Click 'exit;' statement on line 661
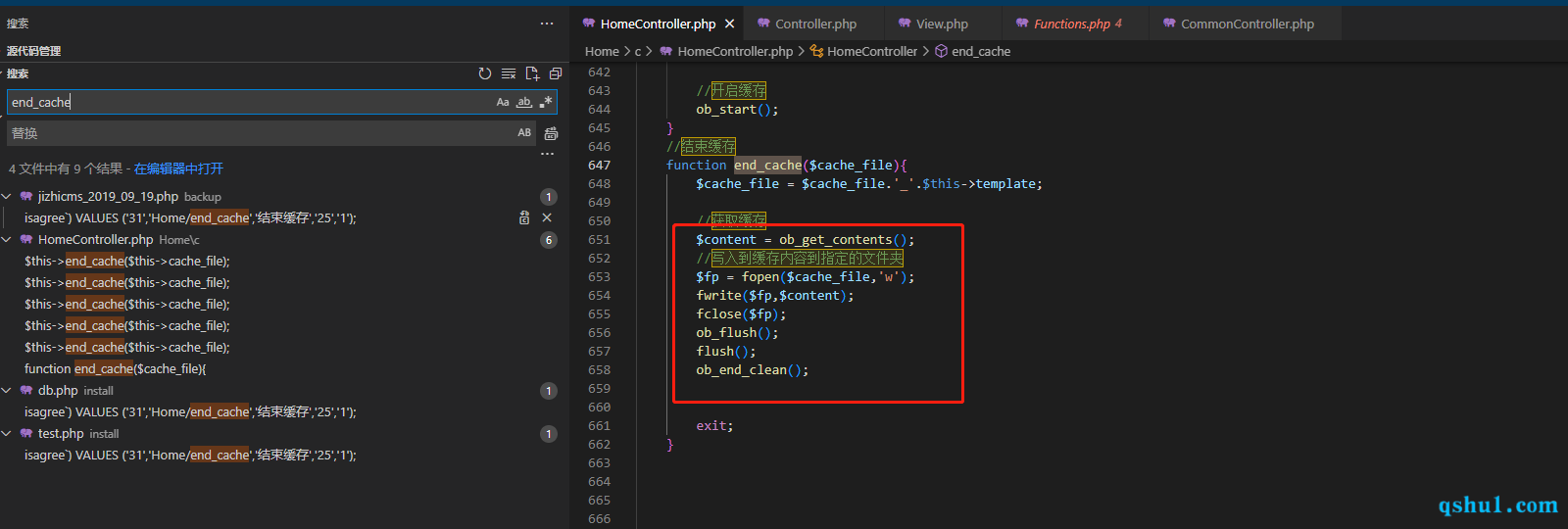Viewport: 1568px width, 529px height. tap(714, 425)
